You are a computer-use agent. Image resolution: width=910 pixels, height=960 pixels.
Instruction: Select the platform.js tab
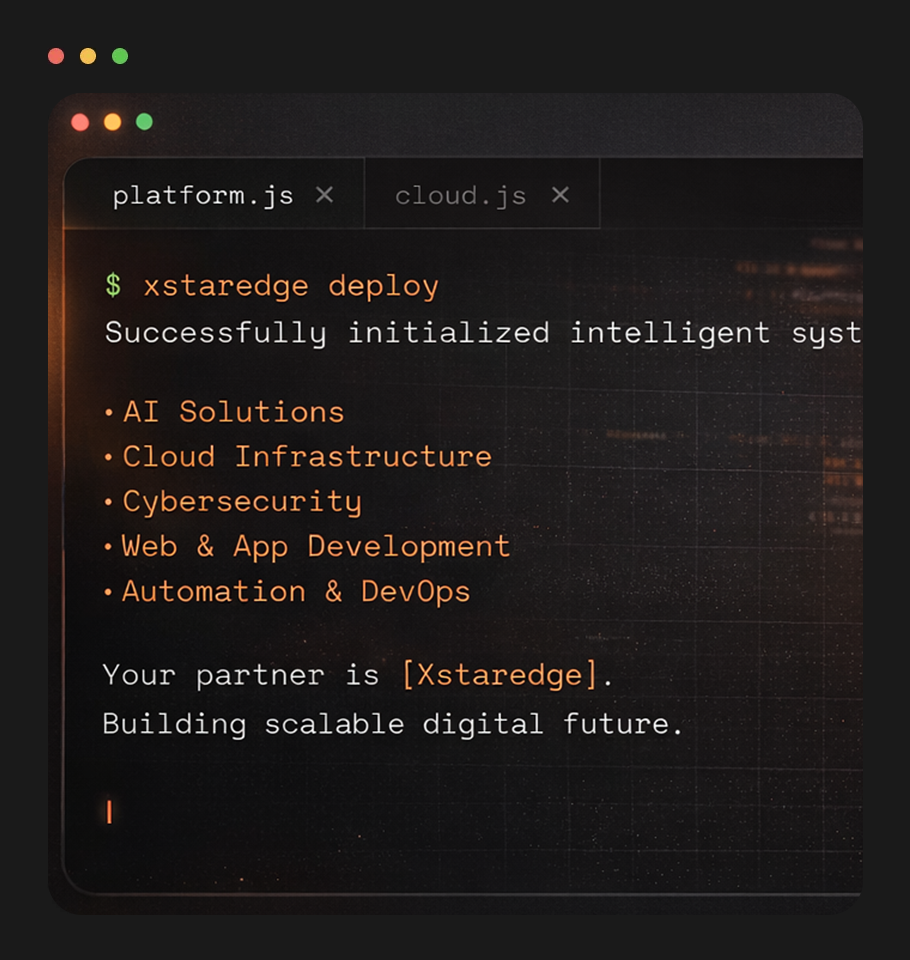(x=203, y=195)
